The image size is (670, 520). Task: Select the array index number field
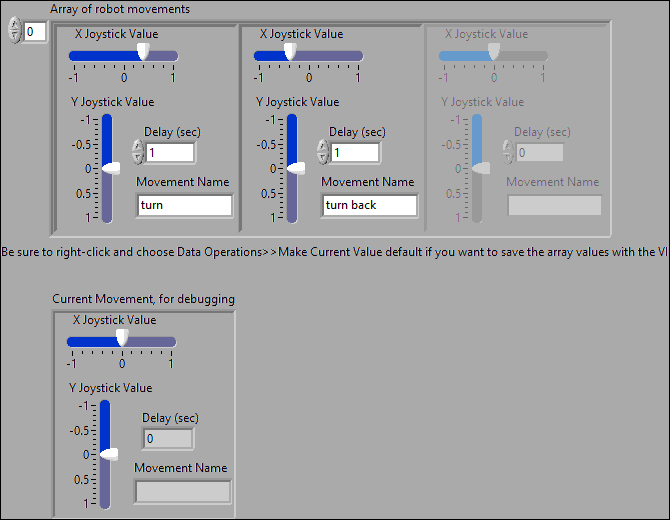35,32
